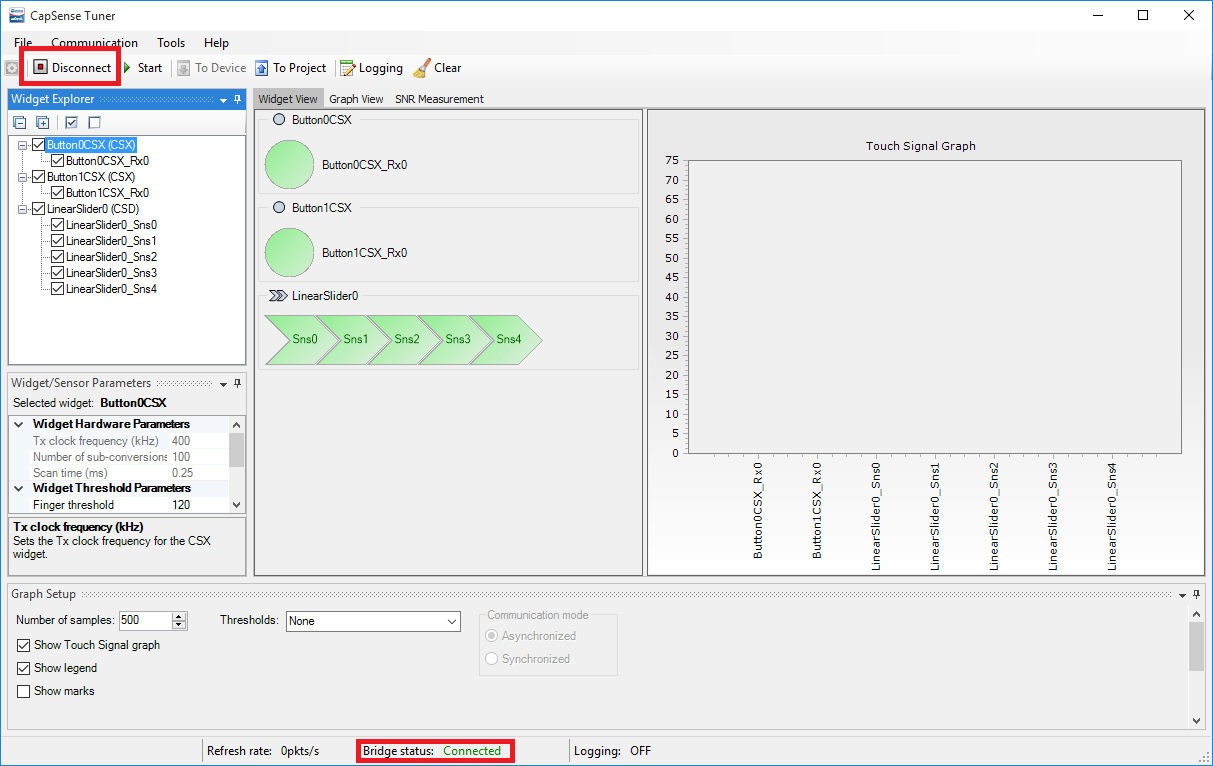Click the Button0CSX round sensor graphic
The width and height of the screenshot is (1213, 766).
290,165
